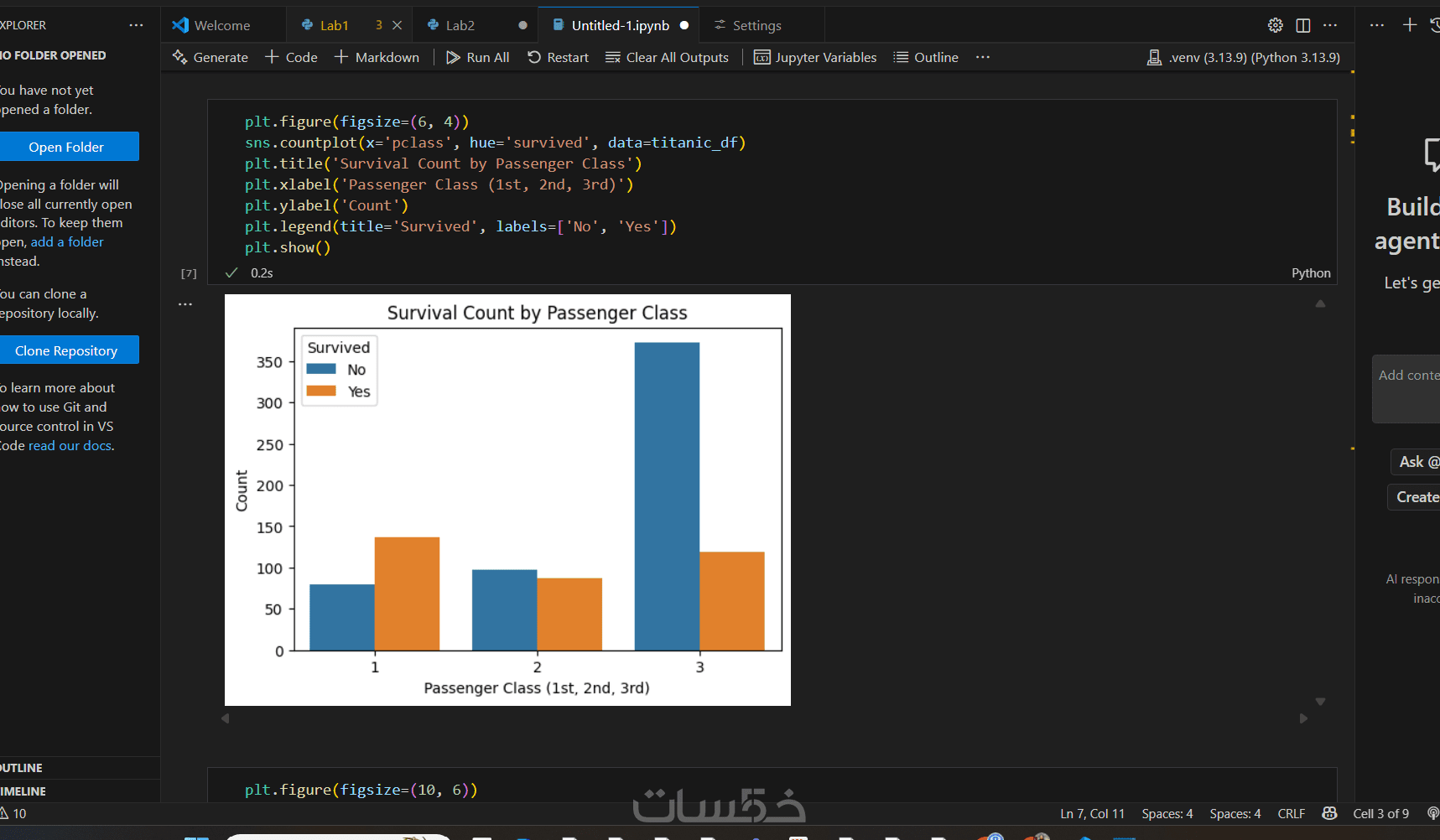Restart the notebook kernel
This screenshot has width=1440, height=840.
558,57
